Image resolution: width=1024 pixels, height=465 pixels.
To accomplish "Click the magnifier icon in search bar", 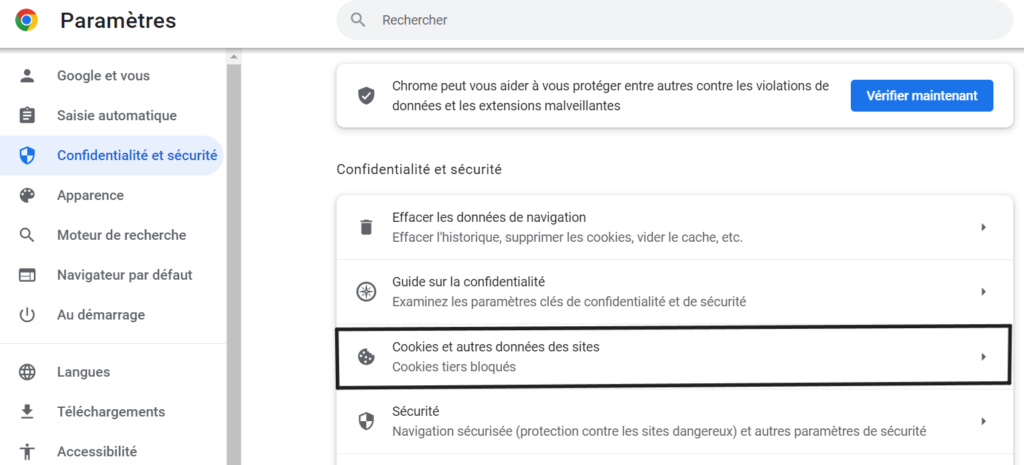I will (358, 20).
